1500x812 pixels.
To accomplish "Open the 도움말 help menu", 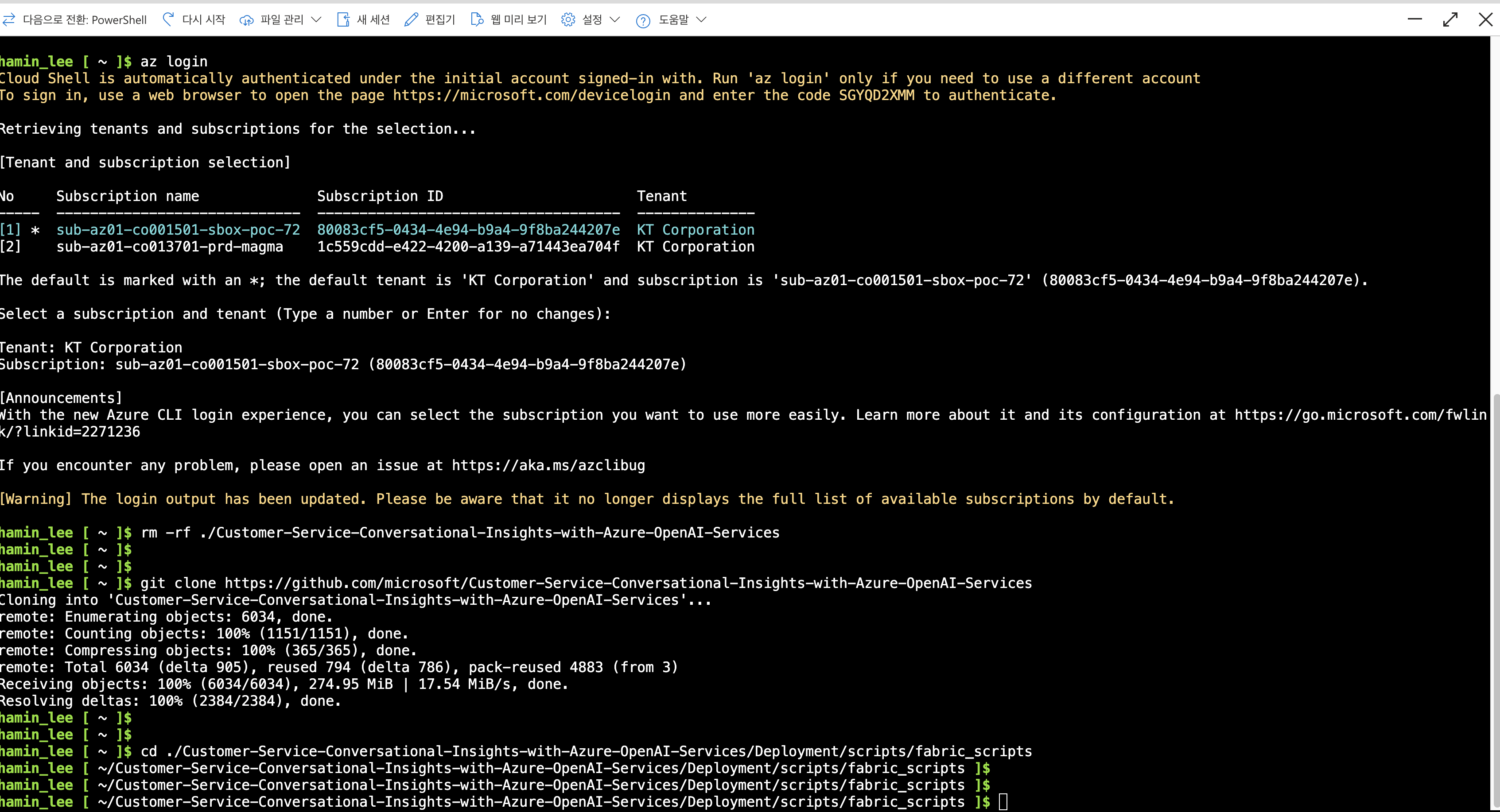I will pos(673,20).
